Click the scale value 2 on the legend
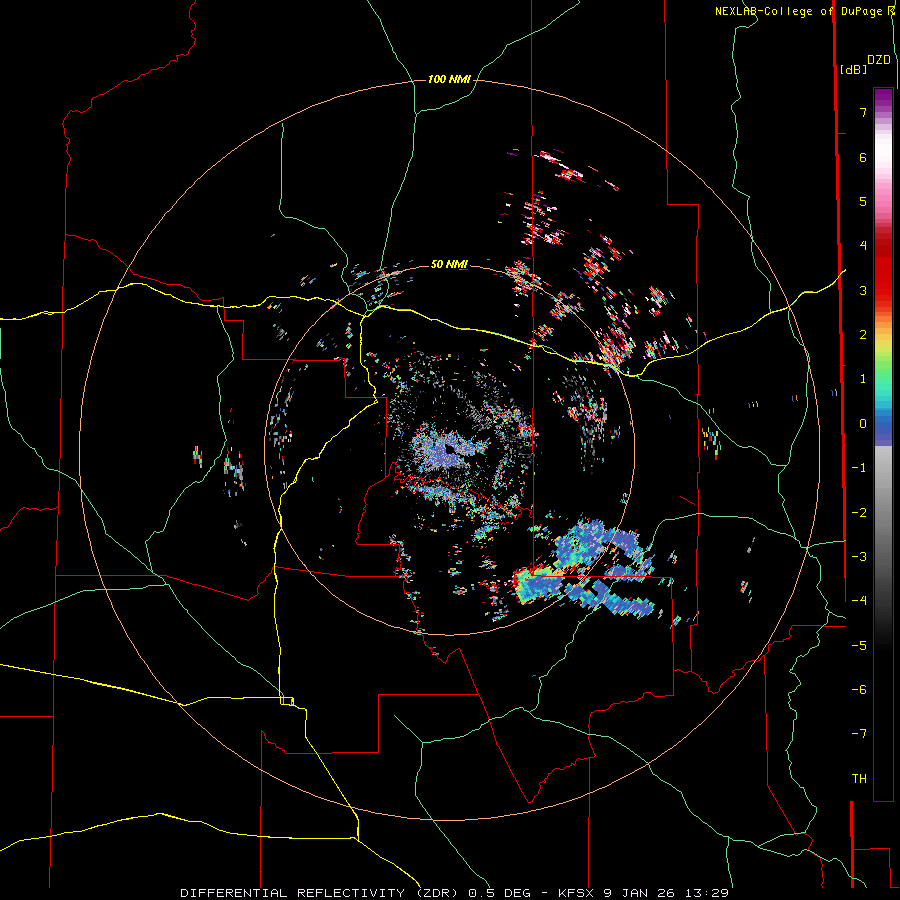 (x=863, y=335)
